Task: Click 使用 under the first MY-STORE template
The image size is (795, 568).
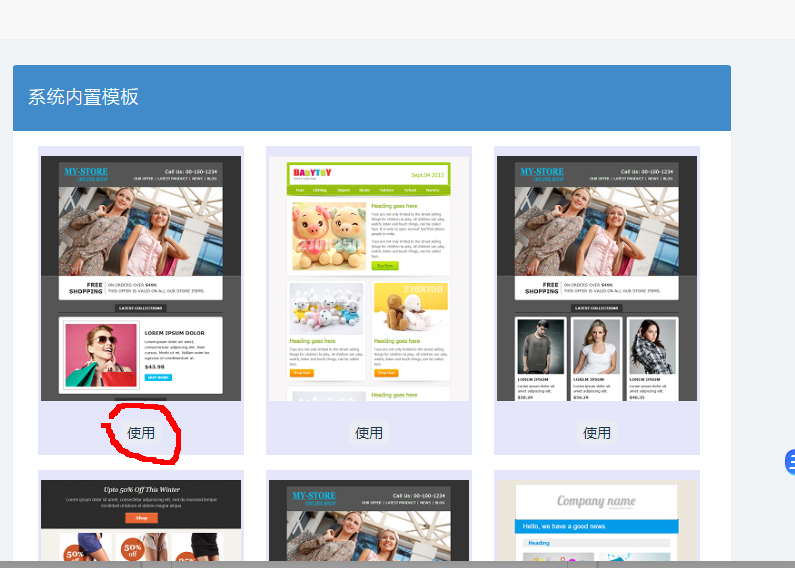Action: click(x=141, y=433)
